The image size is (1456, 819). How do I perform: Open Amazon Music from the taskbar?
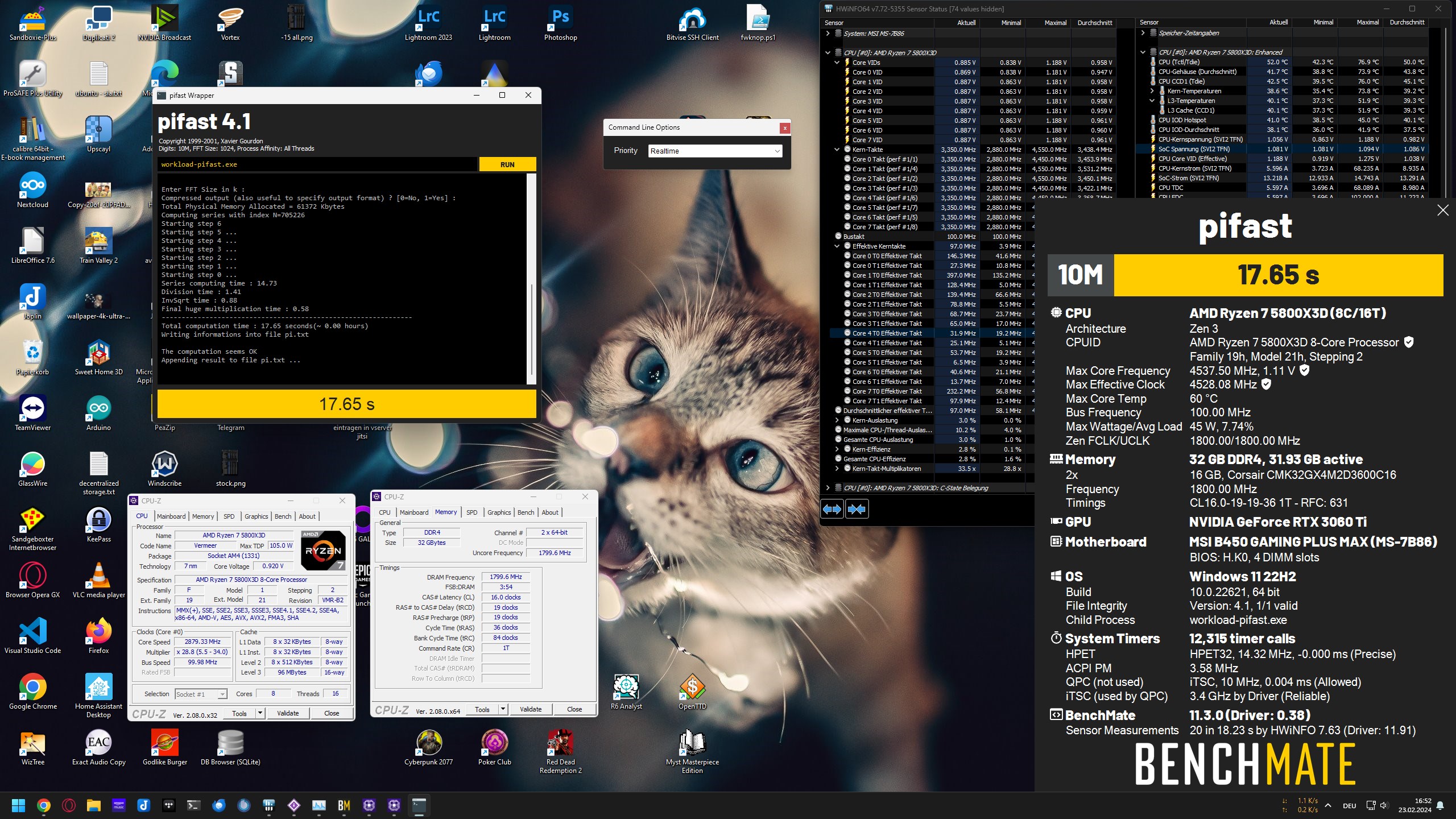119,805
